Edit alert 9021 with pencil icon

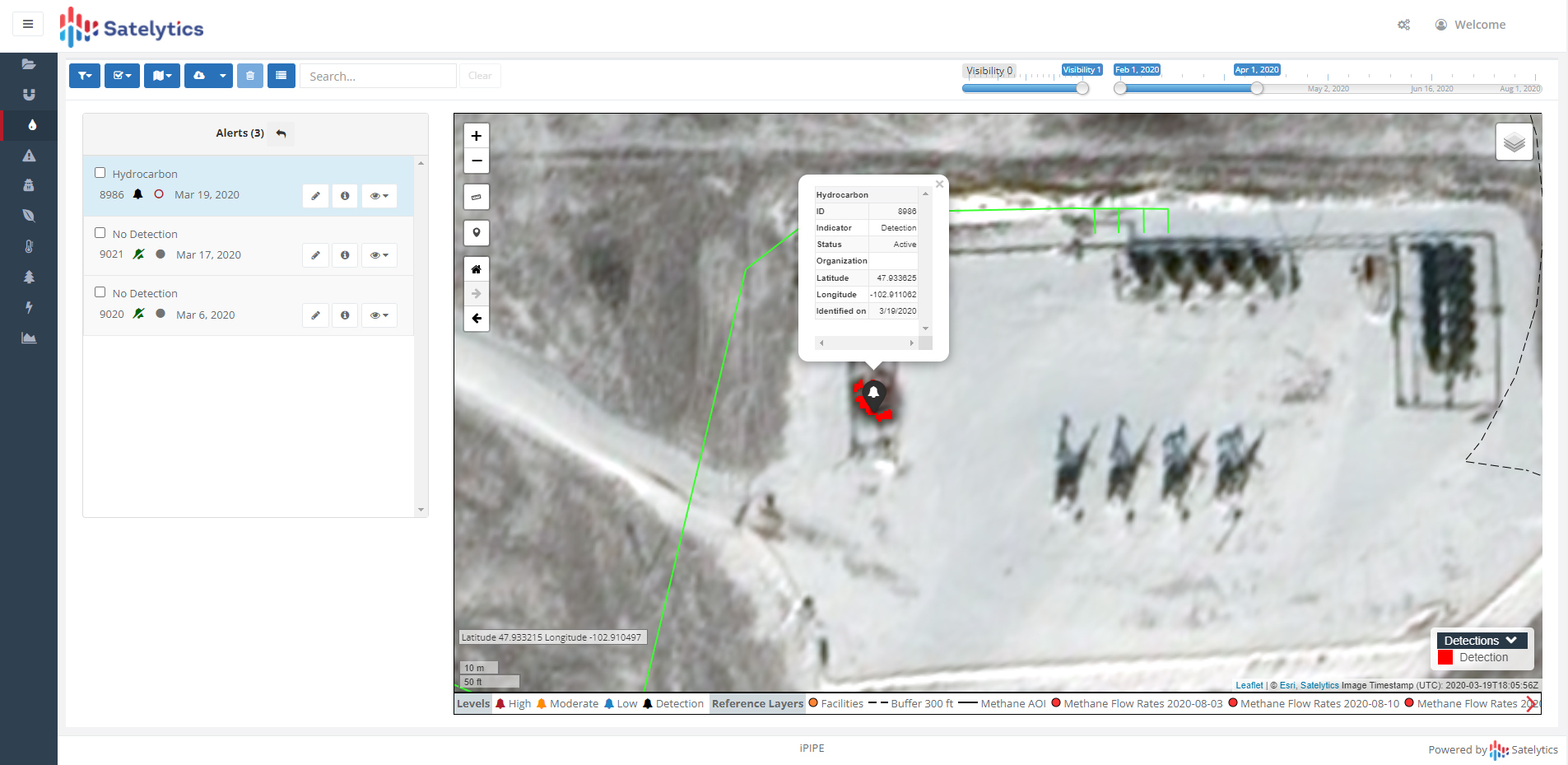(315, 255)
